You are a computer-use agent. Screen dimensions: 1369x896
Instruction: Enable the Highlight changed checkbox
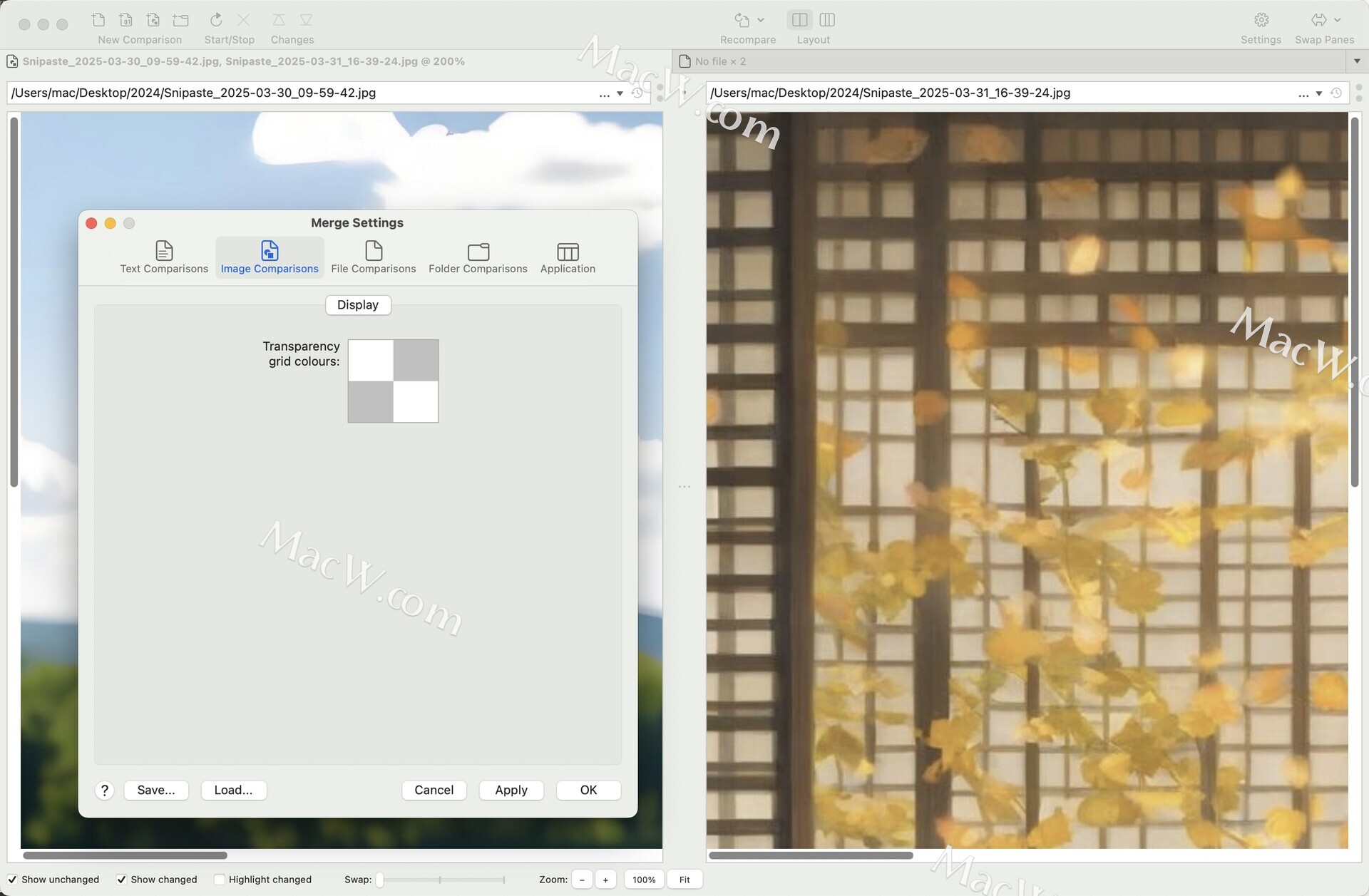220,880
